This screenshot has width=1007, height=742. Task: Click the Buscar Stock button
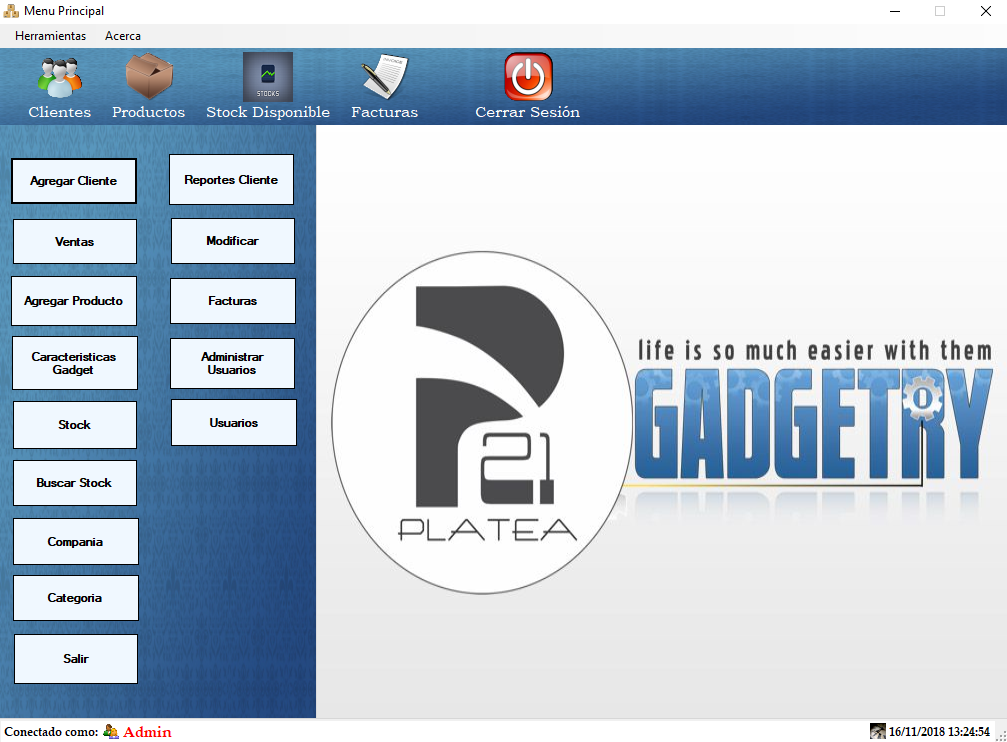(x=74, y=482)
